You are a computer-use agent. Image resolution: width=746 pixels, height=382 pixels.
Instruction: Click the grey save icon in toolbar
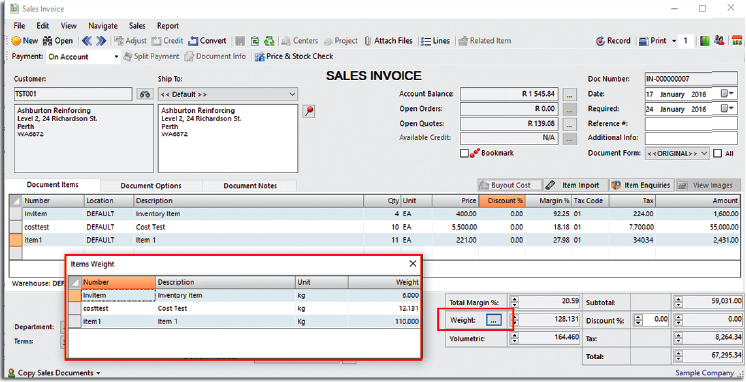click(x=240, y=41)
